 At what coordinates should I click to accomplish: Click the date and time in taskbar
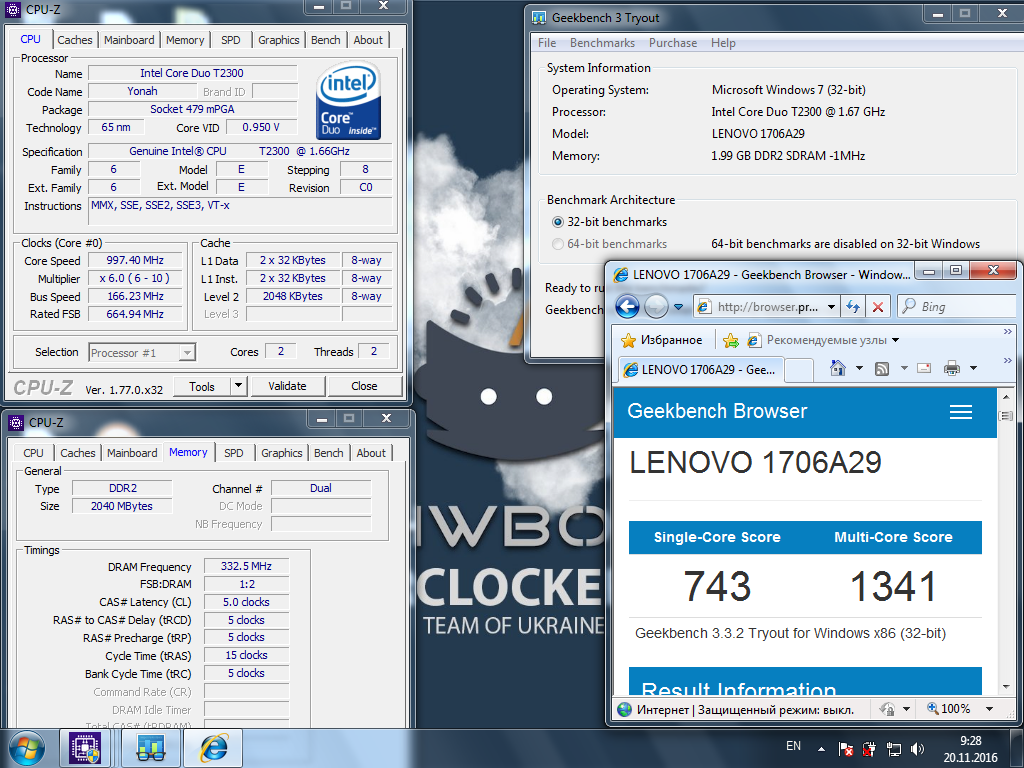click(970, 749)
